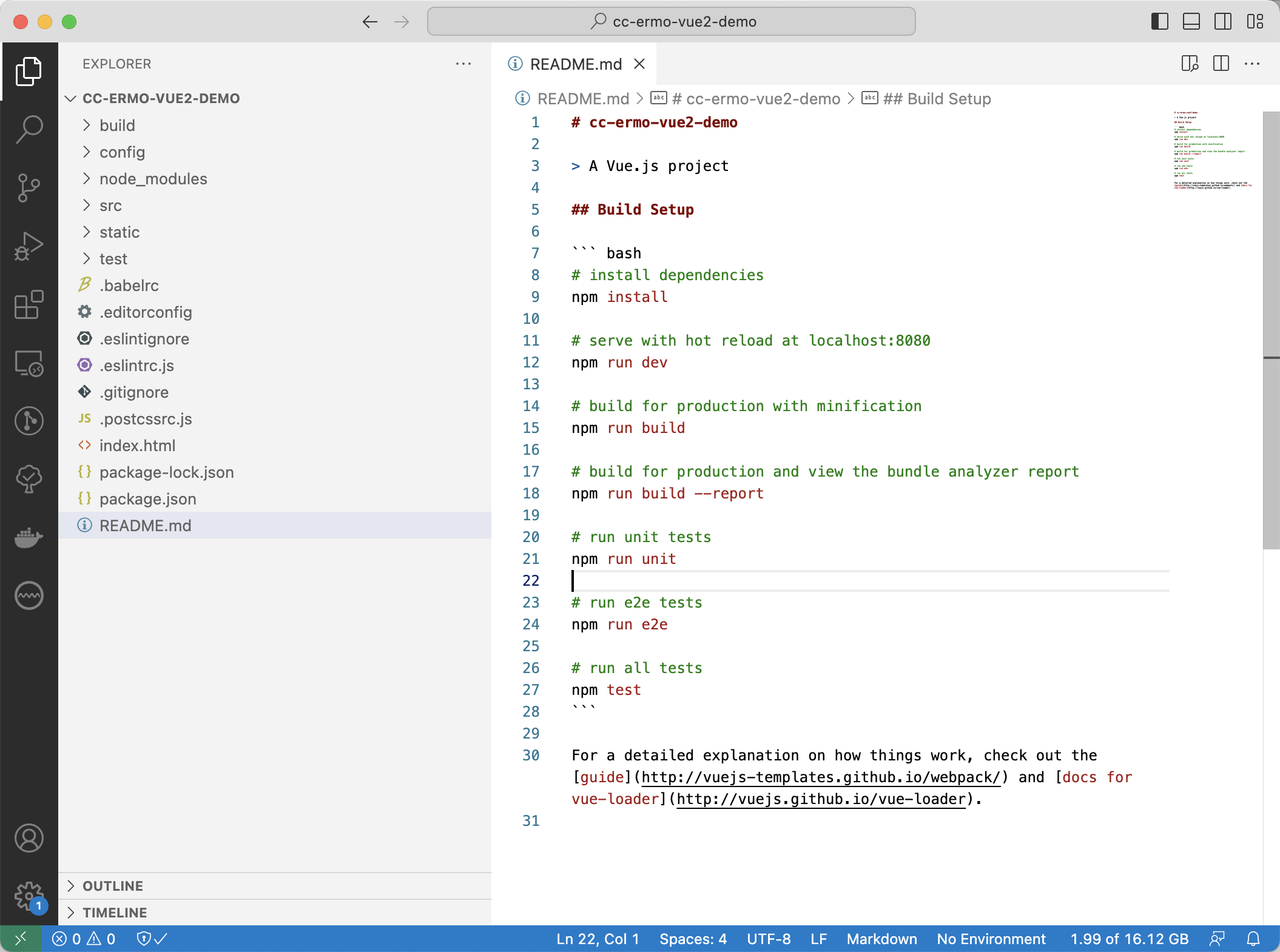1280x952 pixels.
Task: Open editor More Actions ellipsis
Action: pos(1252,64)
